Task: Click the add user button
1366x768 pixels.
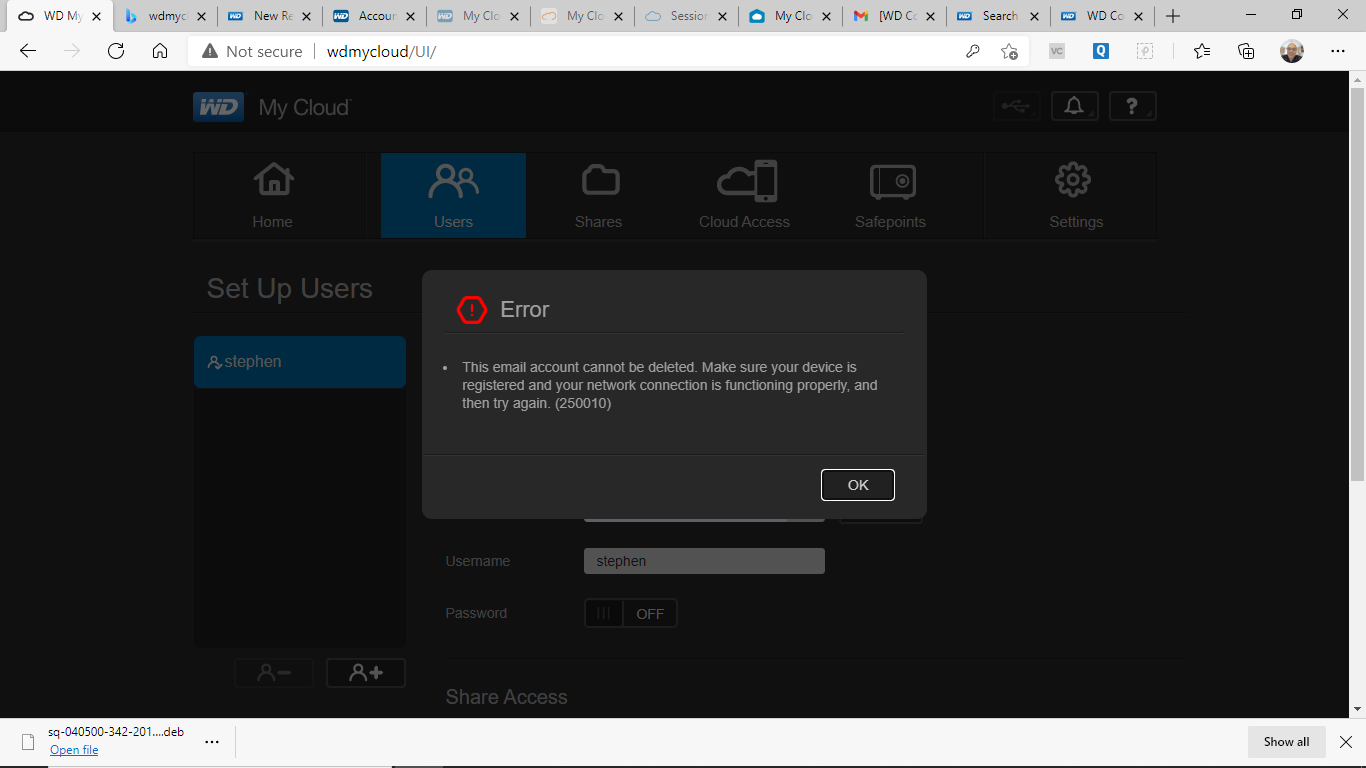Action: coord(366,673)
